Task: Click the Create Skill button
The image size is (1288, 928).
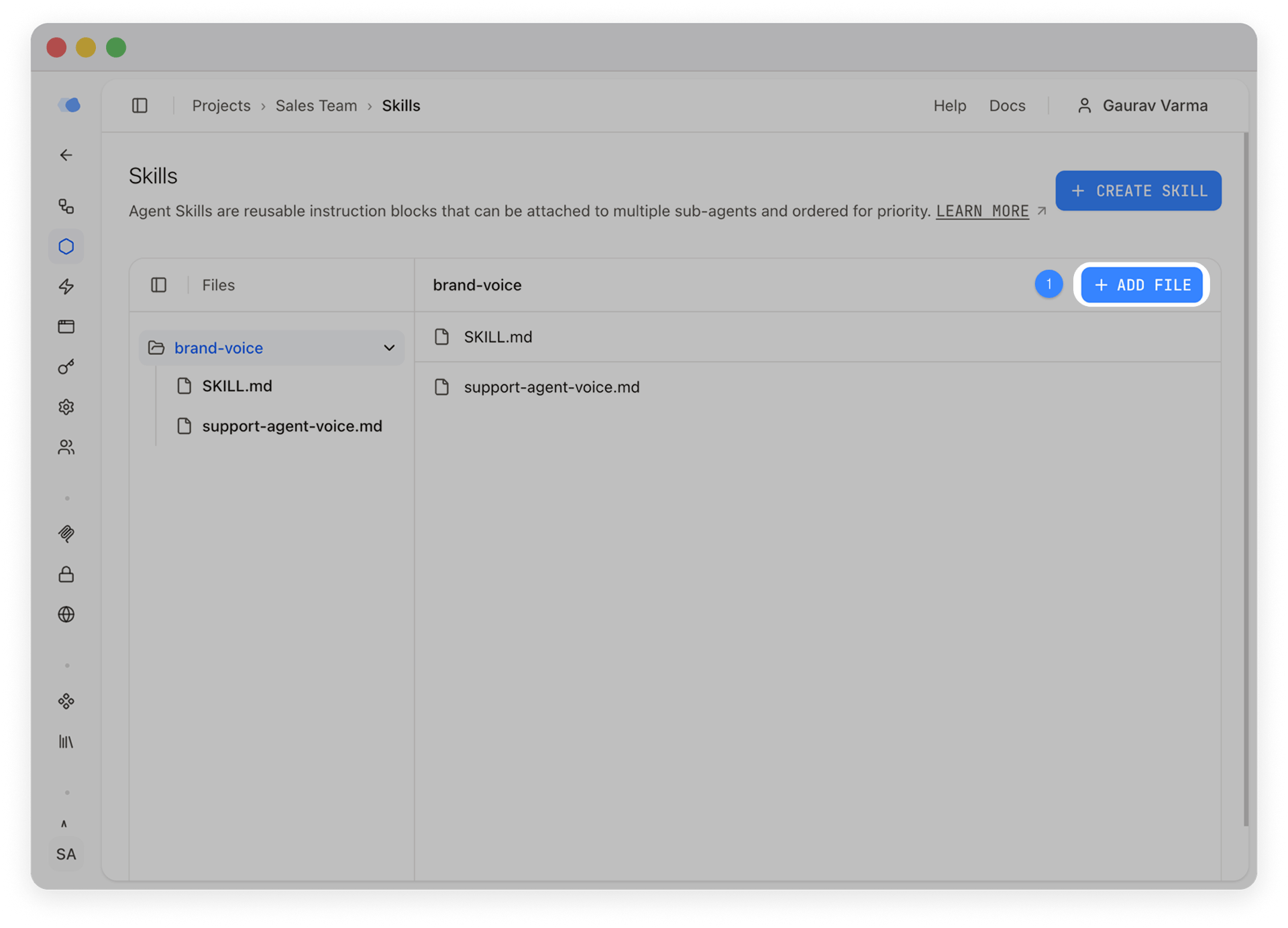Action: pos(1138,191)
